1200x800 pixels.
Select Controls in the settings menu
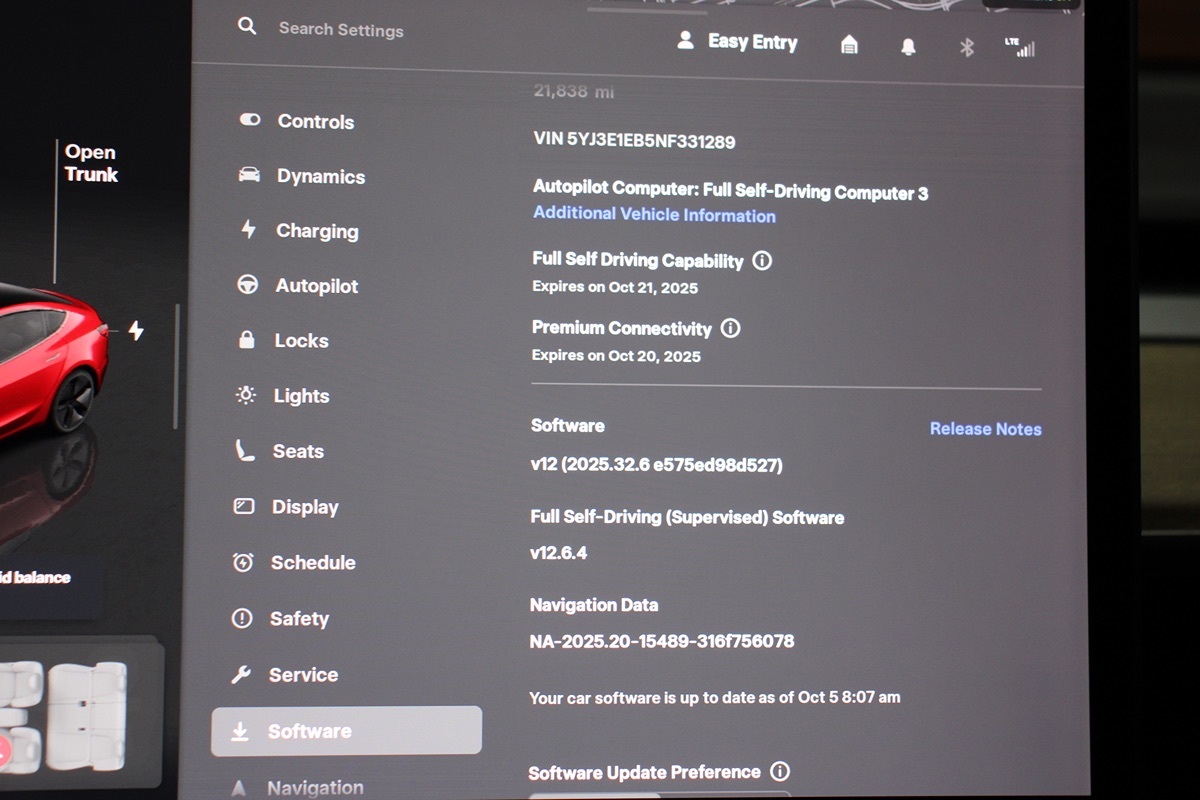(315, 122)
